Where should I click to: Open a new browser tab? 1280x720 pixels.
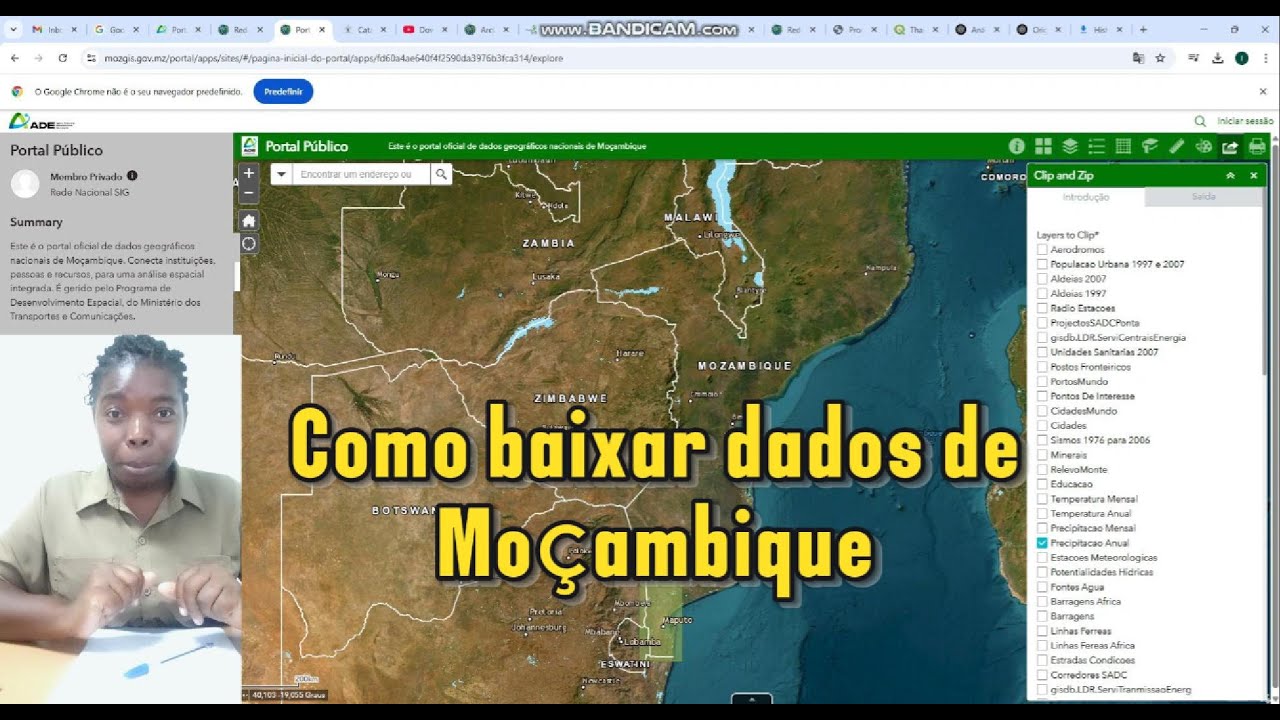pos(1143,30)
